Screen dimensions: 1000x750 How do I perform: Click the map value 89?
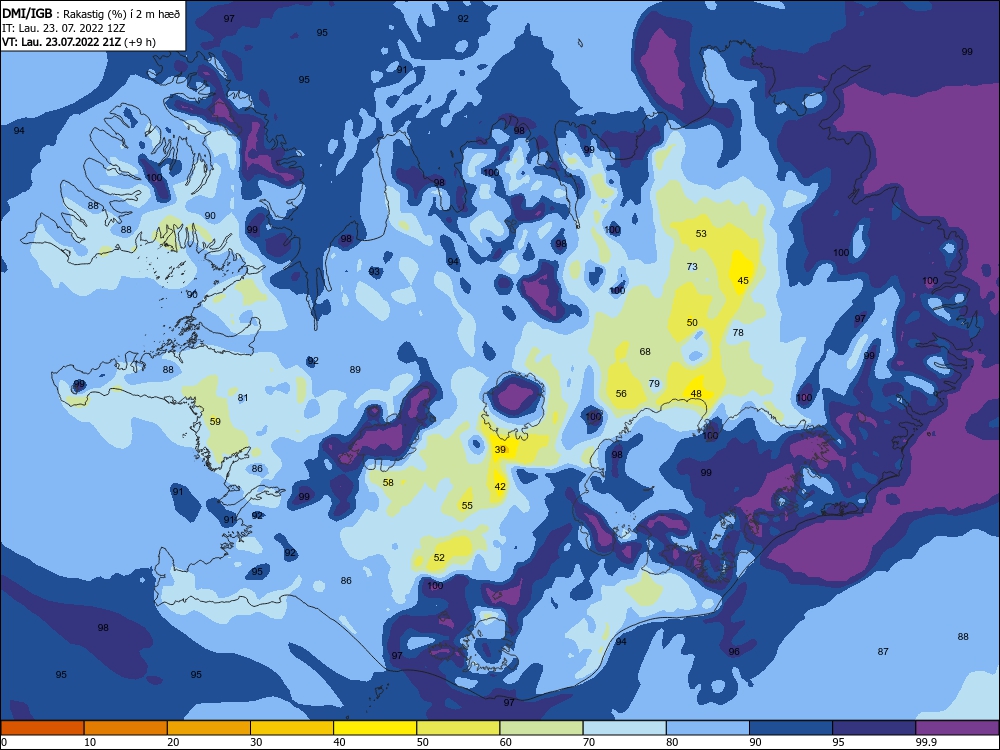click(355, 369)
